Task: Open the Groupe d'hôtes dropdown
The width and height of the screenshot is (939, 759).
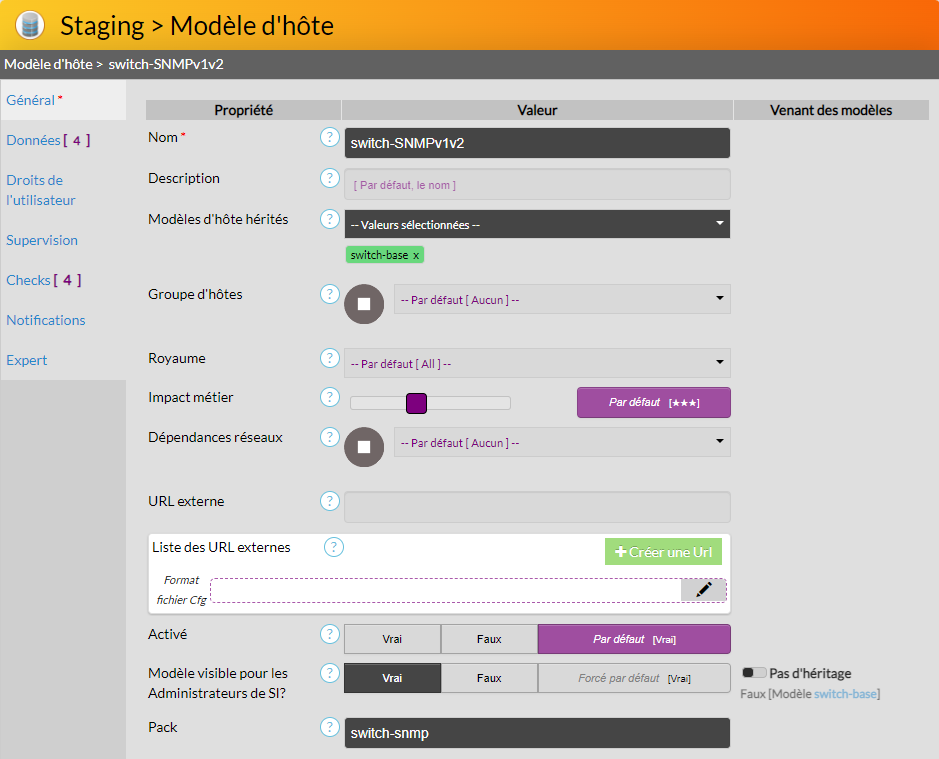Action: (561, 299)
